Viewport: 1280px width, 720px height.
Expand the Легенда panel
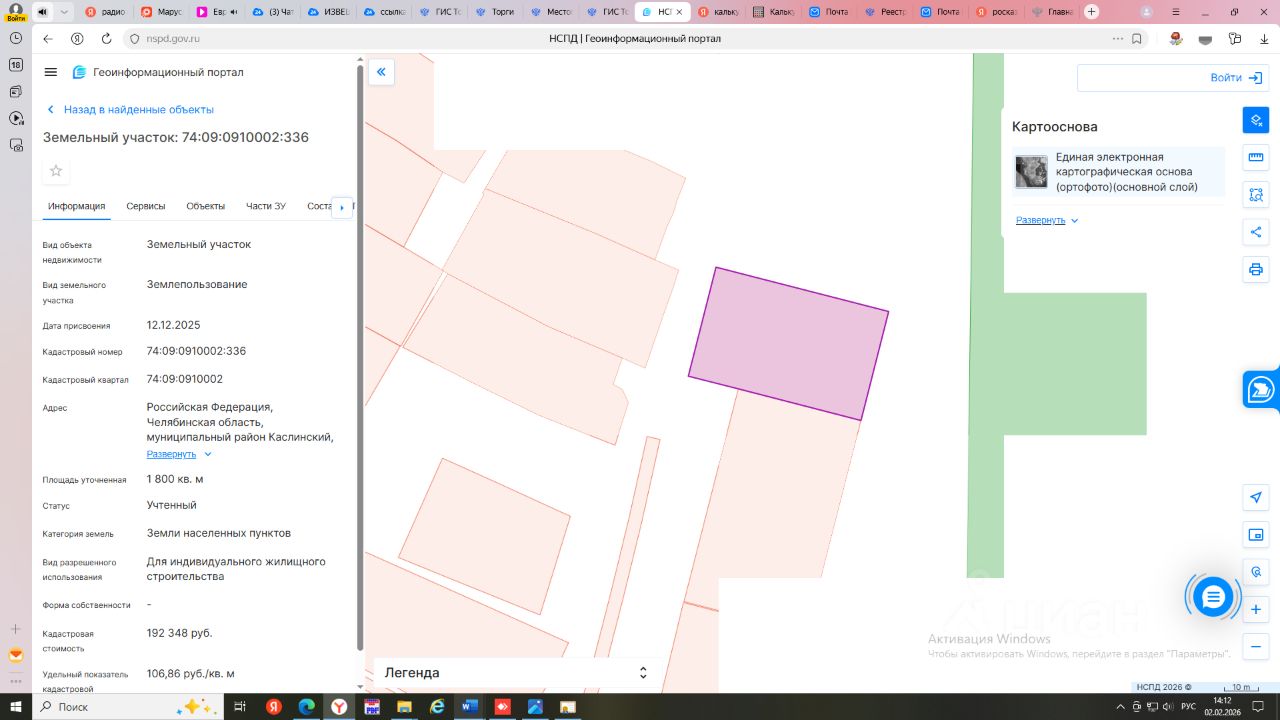coord(643,673)
